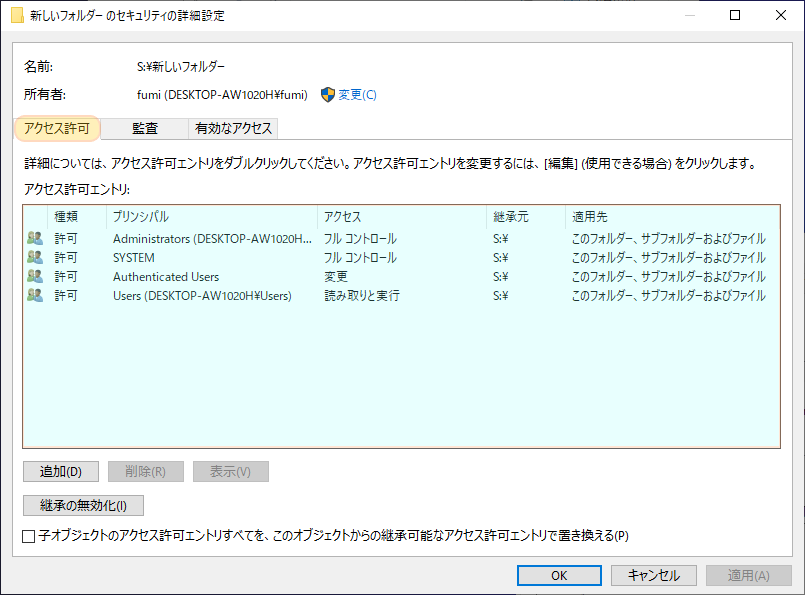805x595 pixels.
Task: Sort by the プリンシパル column header
Action: point(212,217)
